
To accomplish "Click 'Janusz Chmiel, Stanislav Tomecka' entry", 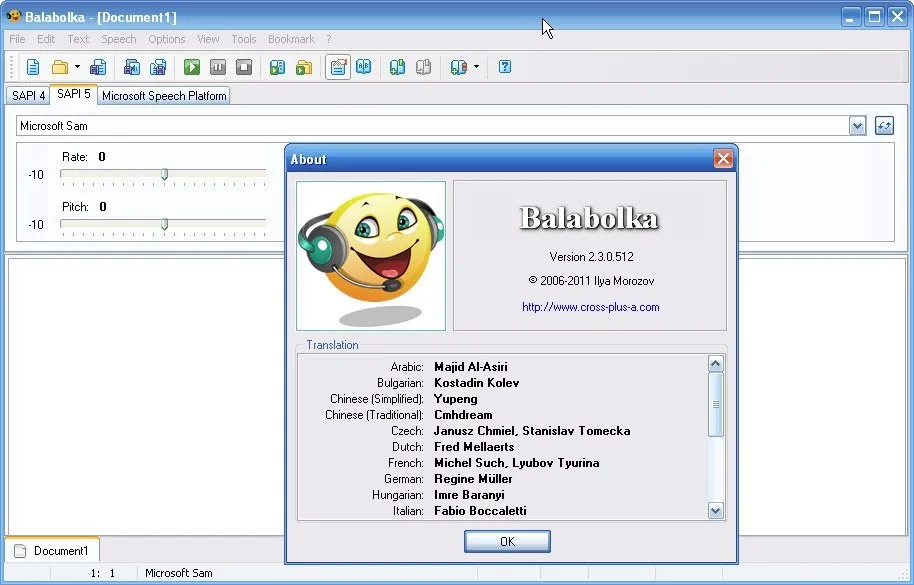I will coord(532,431).
